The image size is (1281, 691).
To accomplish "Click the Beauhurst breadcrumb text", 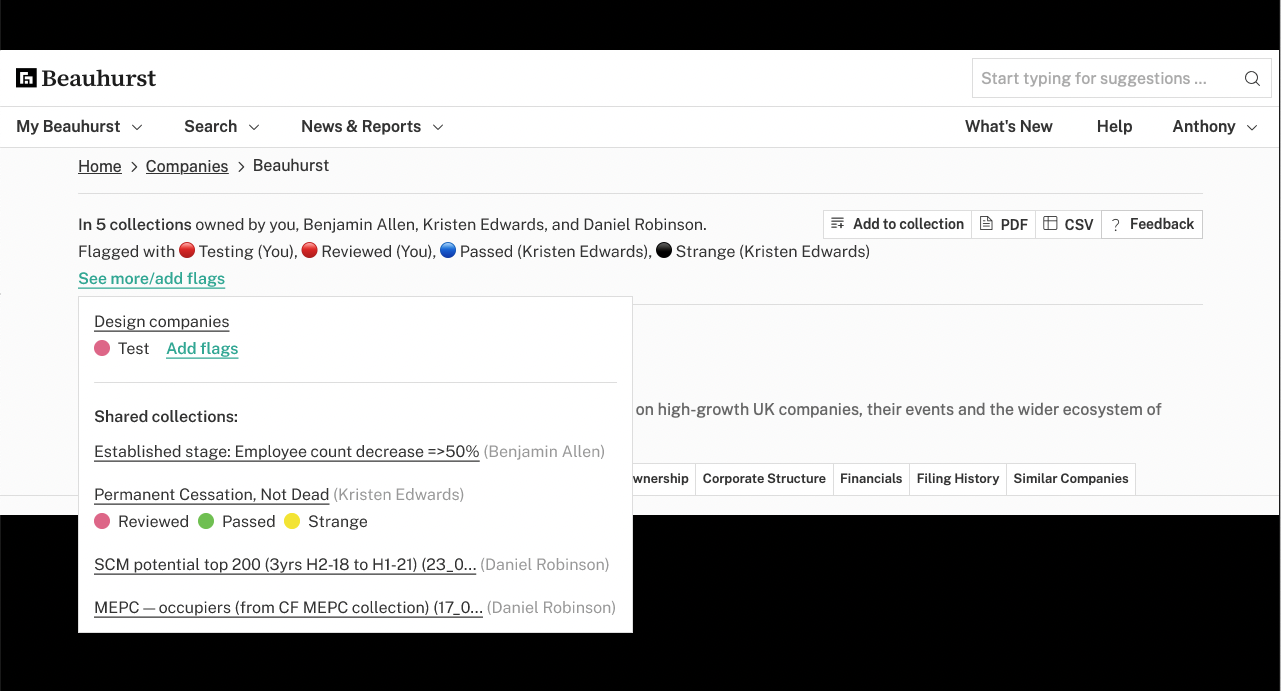I will point(291,165).
